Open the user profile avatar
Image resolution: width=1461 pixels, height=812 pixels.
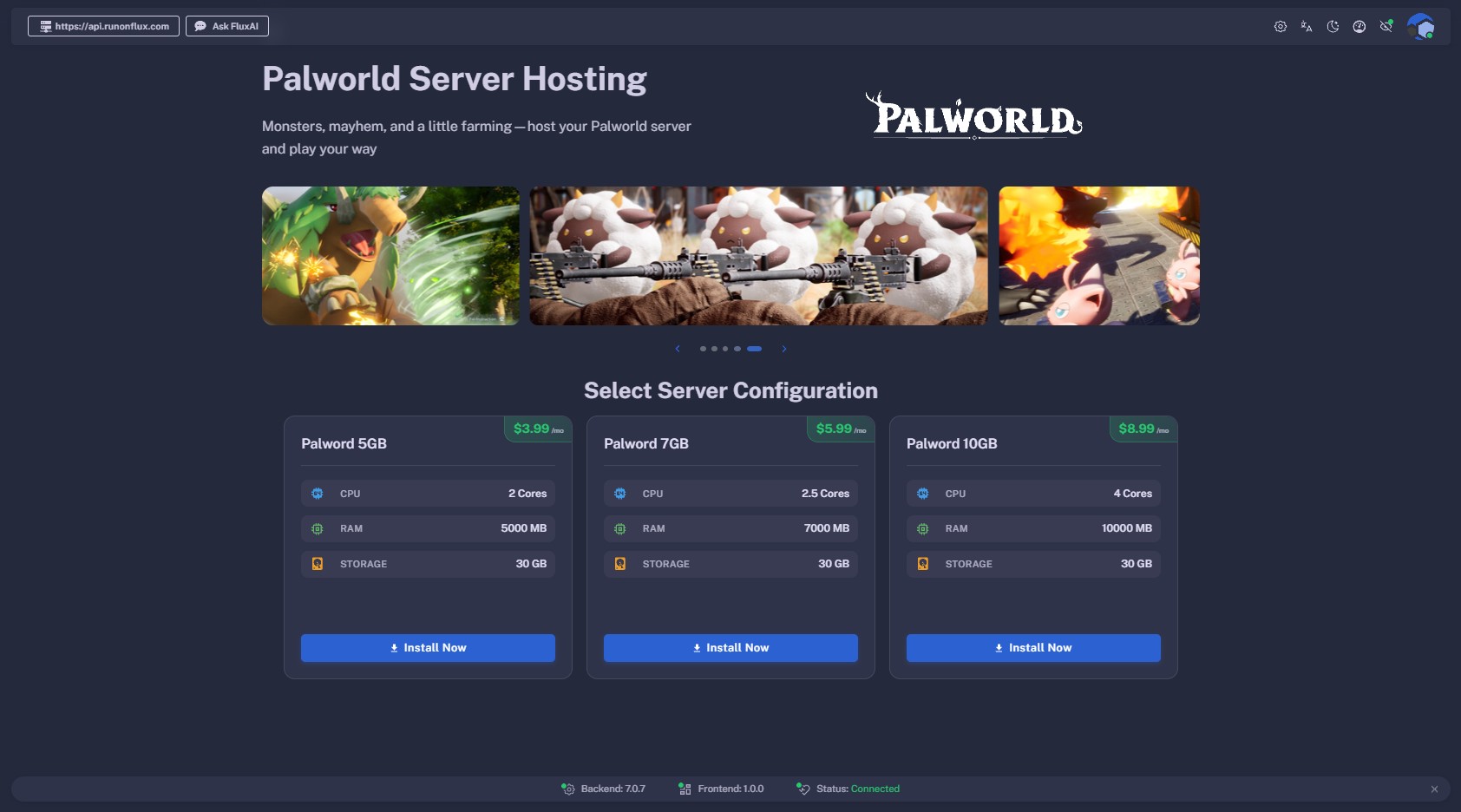click(x=1420, y=27)
